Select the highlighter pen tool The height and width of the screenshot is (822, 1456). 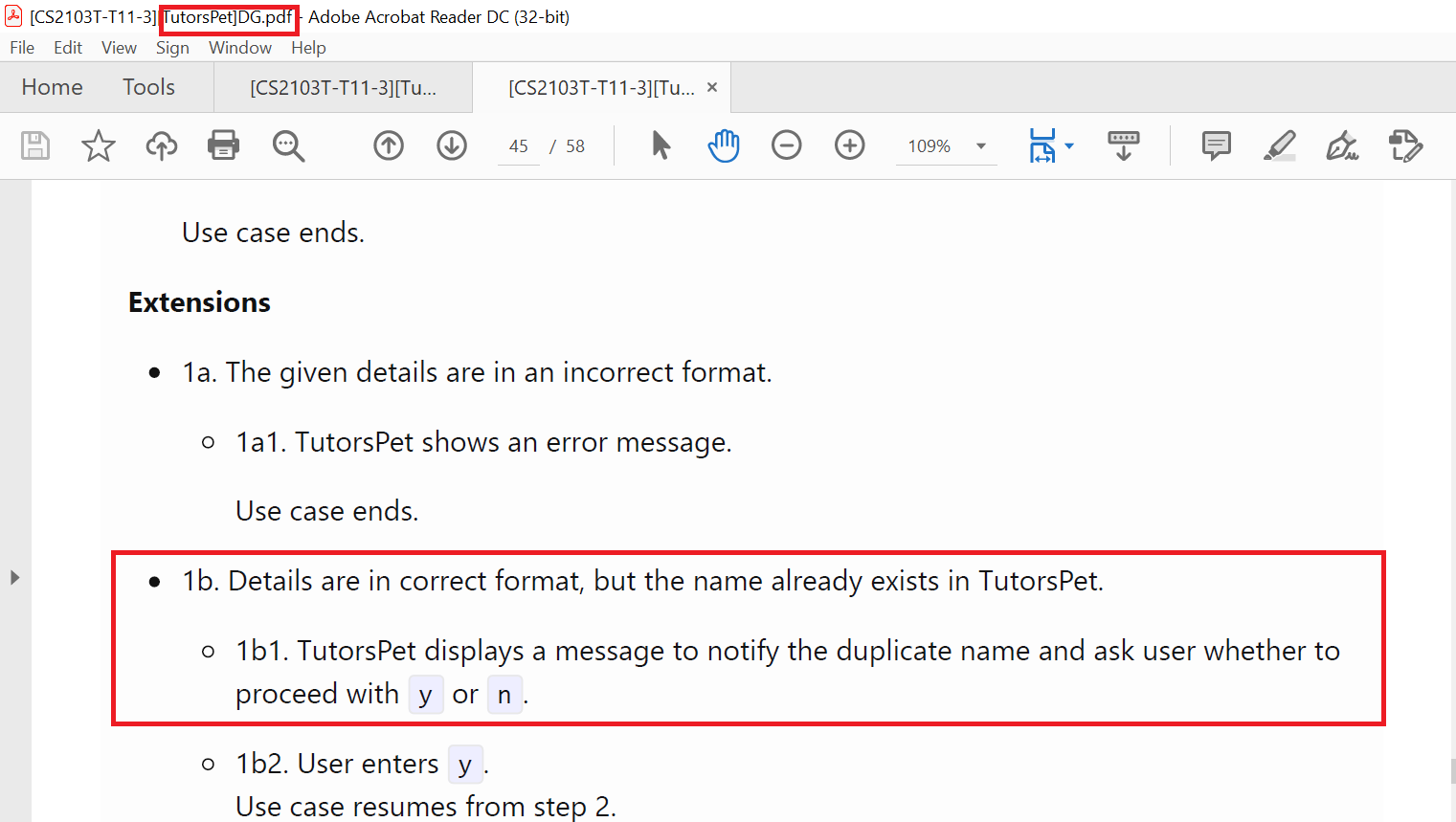(x=1280, y=145)
